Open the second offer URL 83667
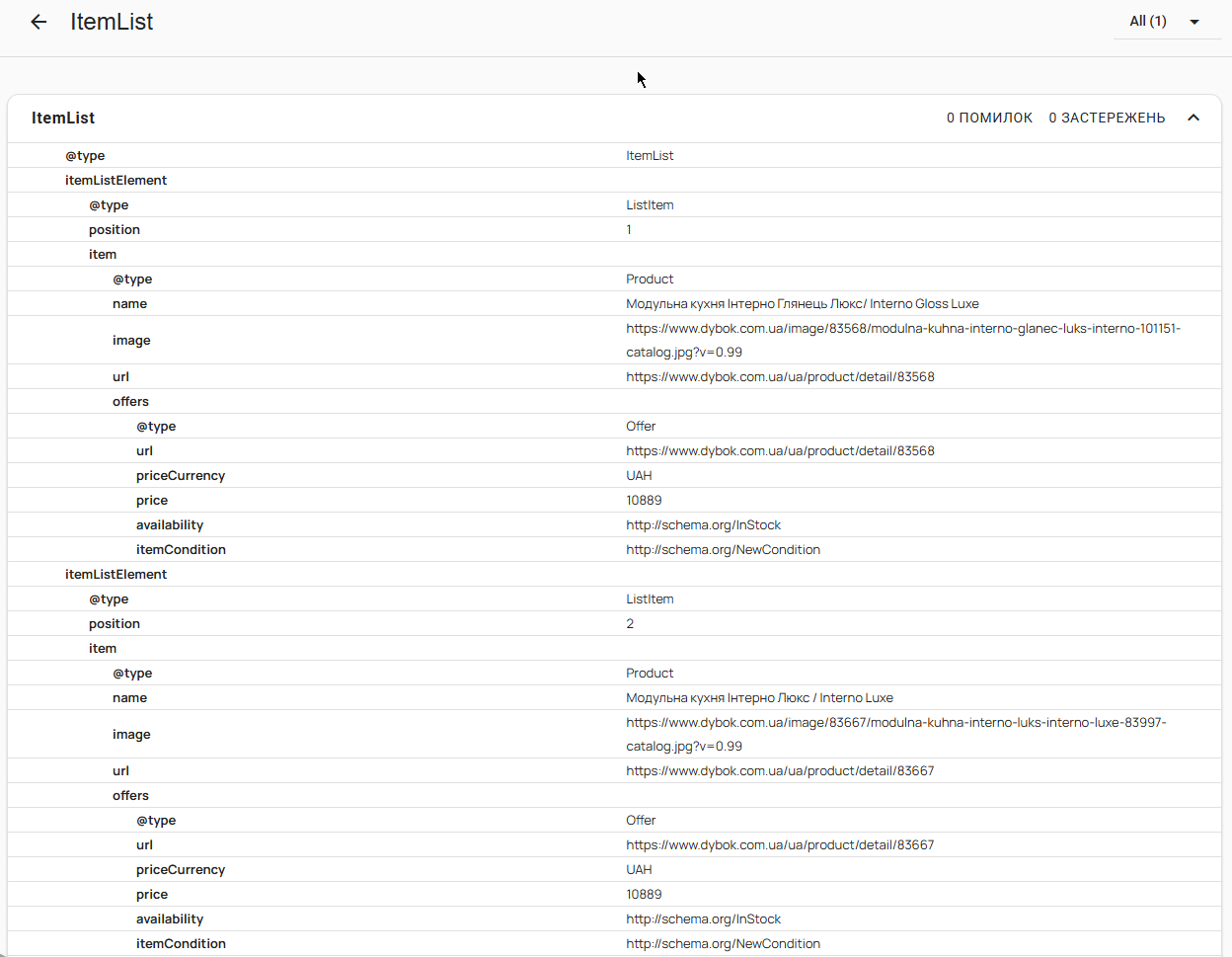Screen dimensions: 1232x957 pyautogui.click(x=780, y=844)
